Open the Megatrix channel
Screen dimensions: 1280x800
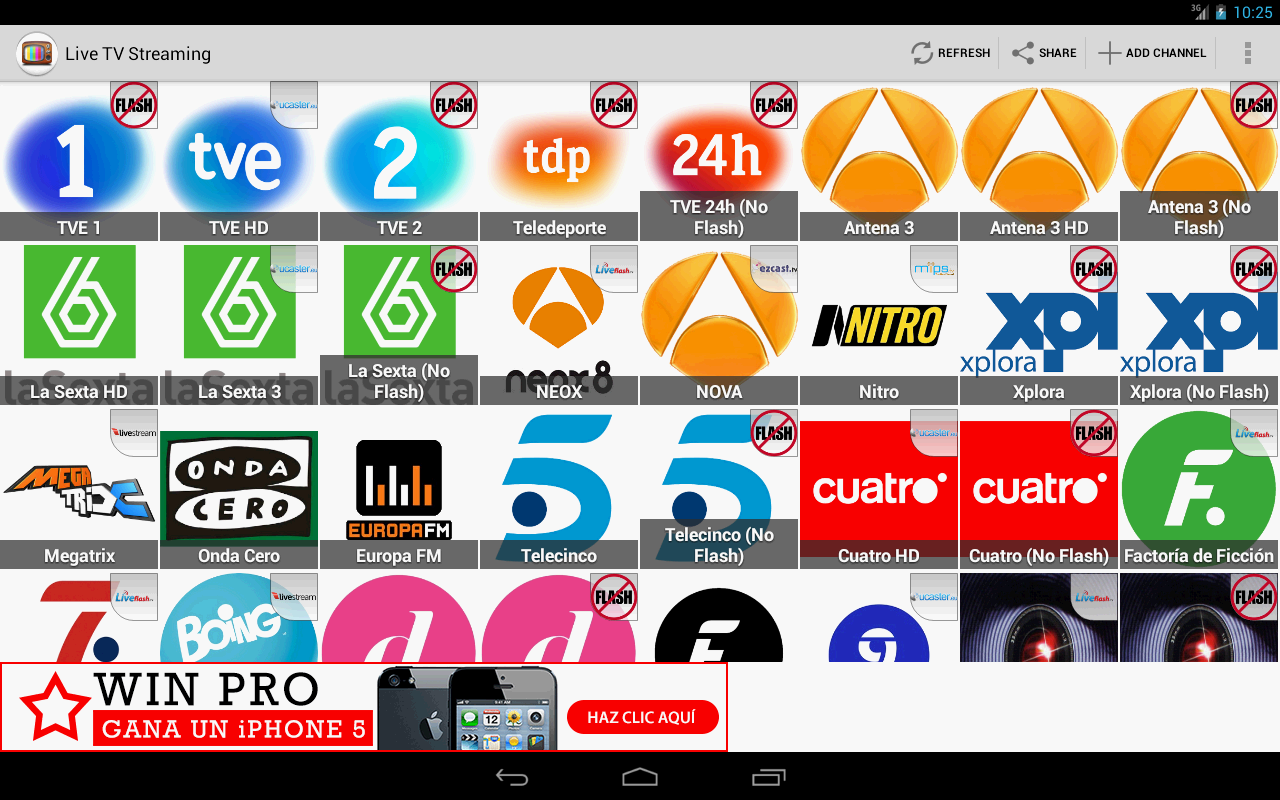click(79, 489)
